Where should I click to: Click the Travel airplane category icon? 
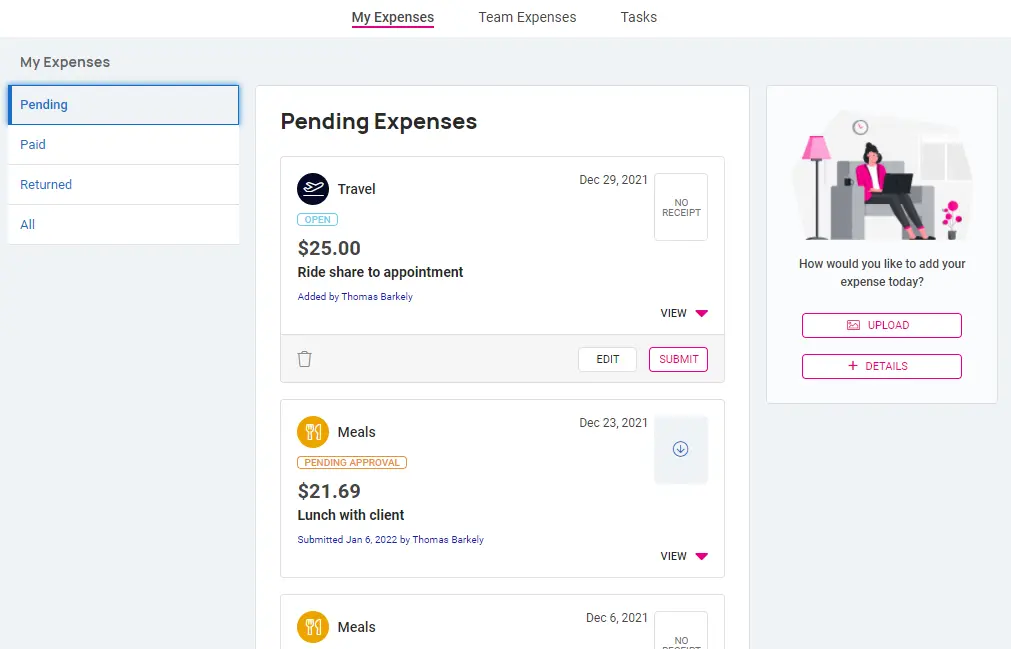(x=313, y=189)
